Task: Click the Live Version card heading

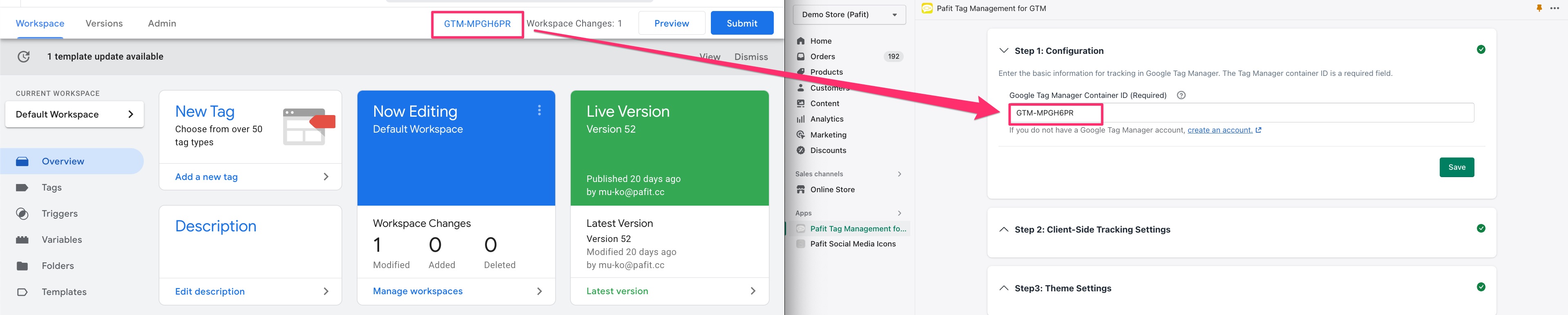Action: click(628, 112)
